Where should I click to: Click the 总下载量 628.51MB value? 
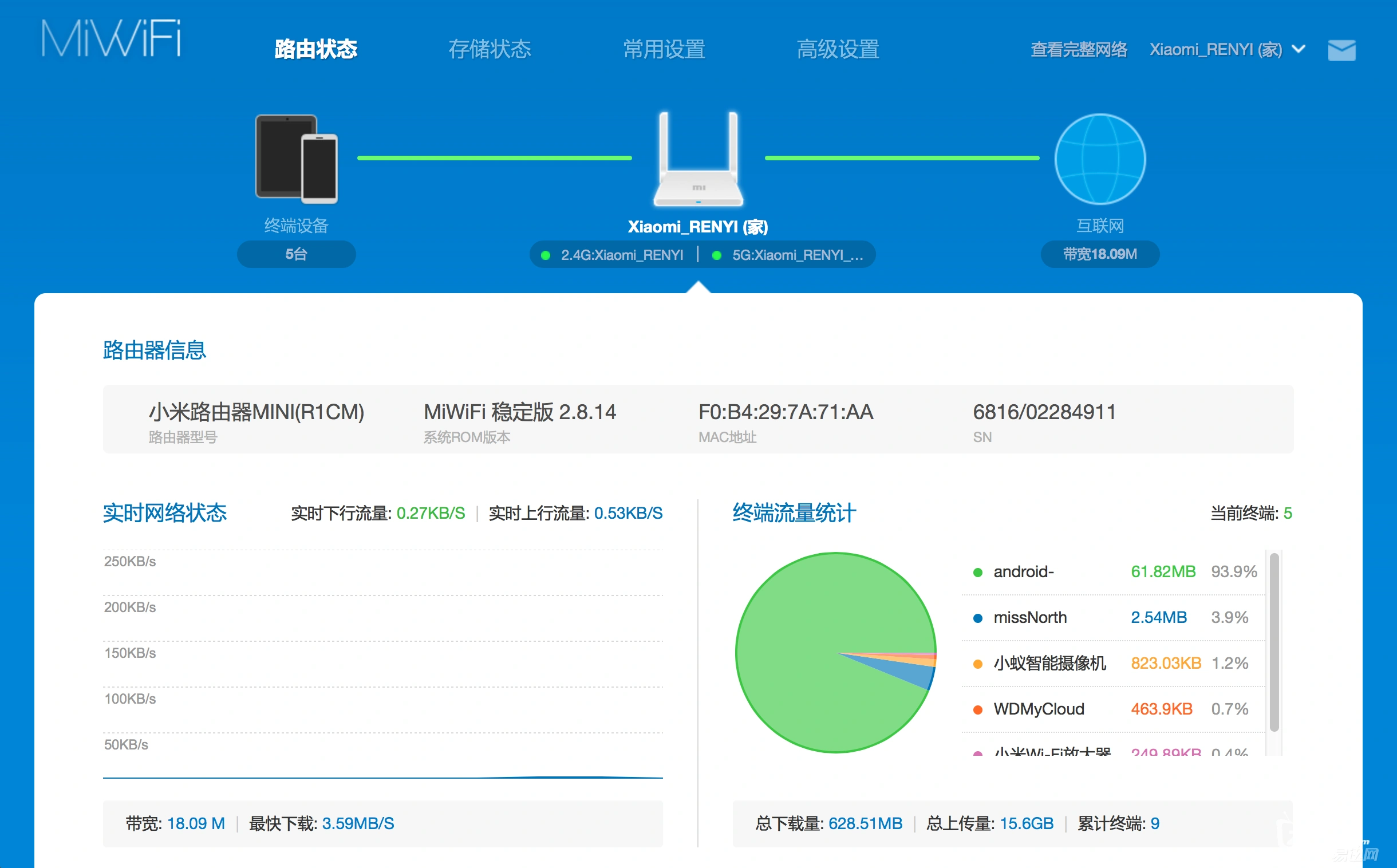(x=866, y=824)
